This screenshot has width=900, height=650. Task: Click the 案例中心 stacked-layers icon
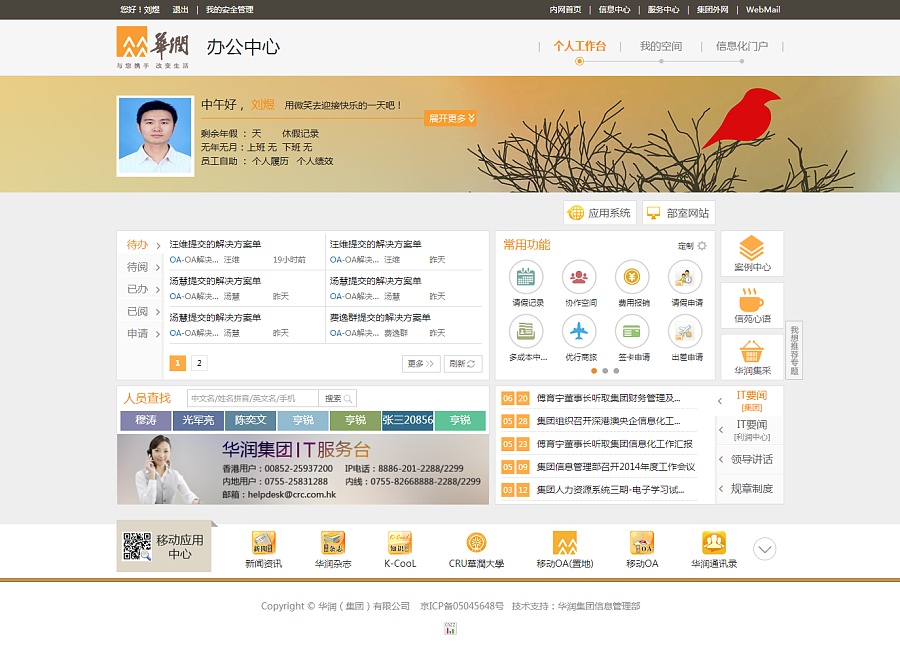[x=750, y=246]
